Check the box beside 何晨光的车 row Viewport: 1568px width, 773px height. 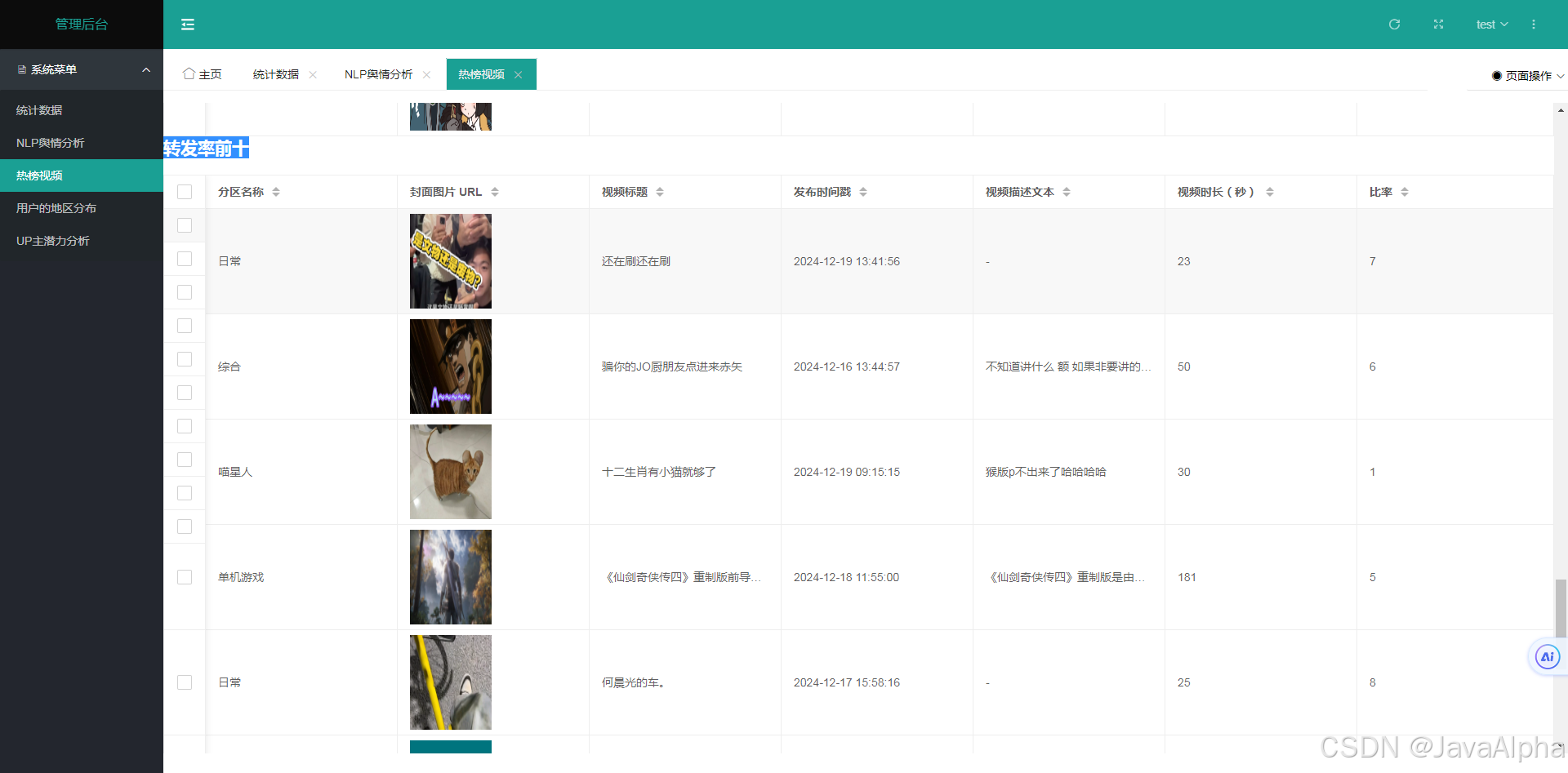(185, 682)
